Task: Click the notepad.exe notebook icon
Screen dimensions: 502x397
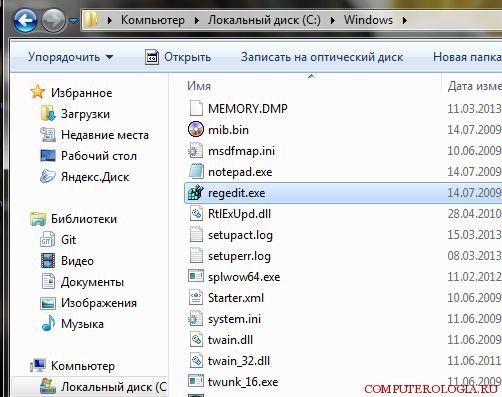Action: coord(196,171)
